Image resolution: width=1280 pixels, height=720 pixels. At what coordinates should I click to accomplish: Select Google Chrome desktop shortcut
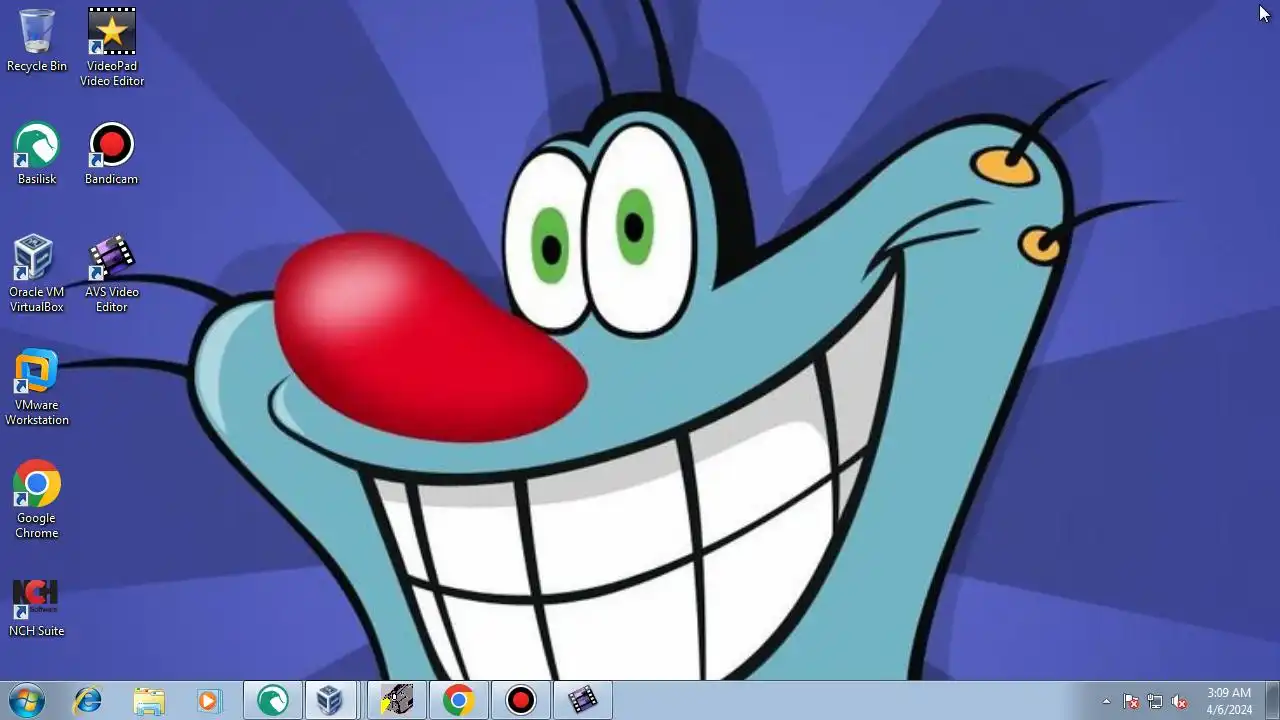(x=37, y=500)
